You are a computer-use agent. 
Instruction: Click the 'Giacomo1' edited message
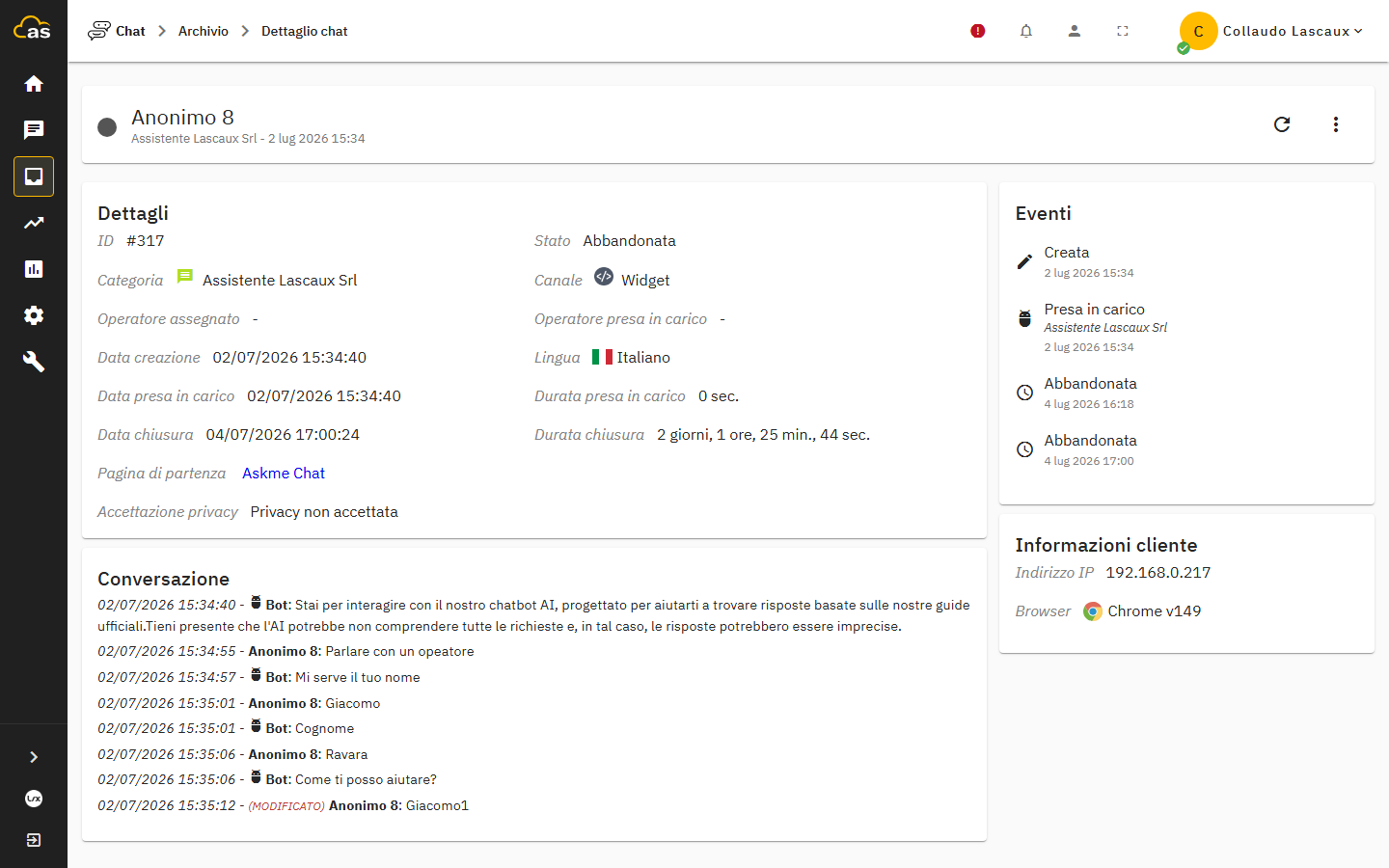437,806
